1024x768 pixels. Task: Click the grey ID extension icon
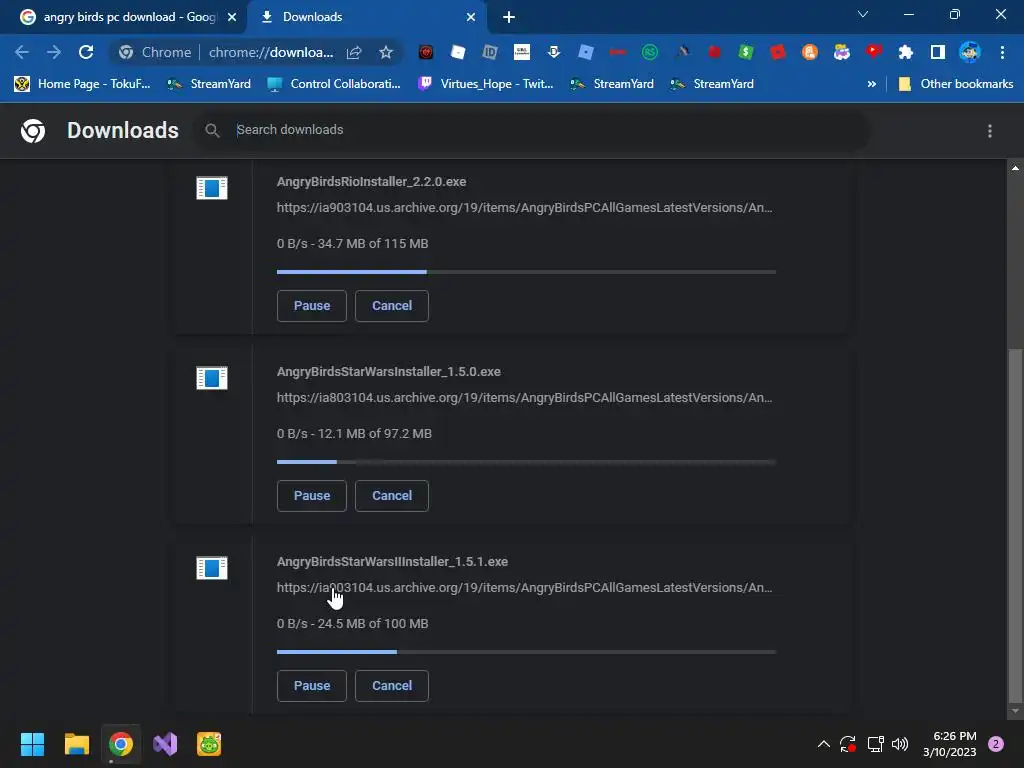pos(490,52)
